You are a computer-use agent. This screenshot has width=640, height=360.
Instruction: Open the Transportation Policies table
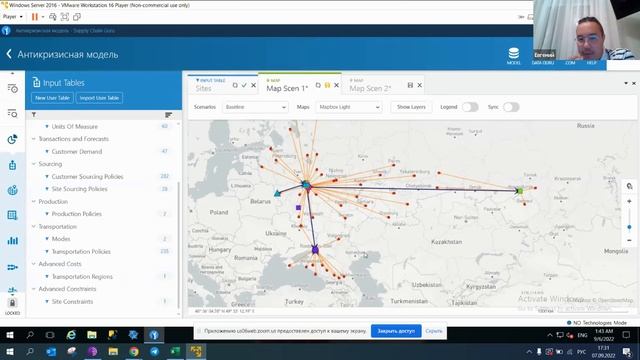pyautogui.click(x=81, y=251)
